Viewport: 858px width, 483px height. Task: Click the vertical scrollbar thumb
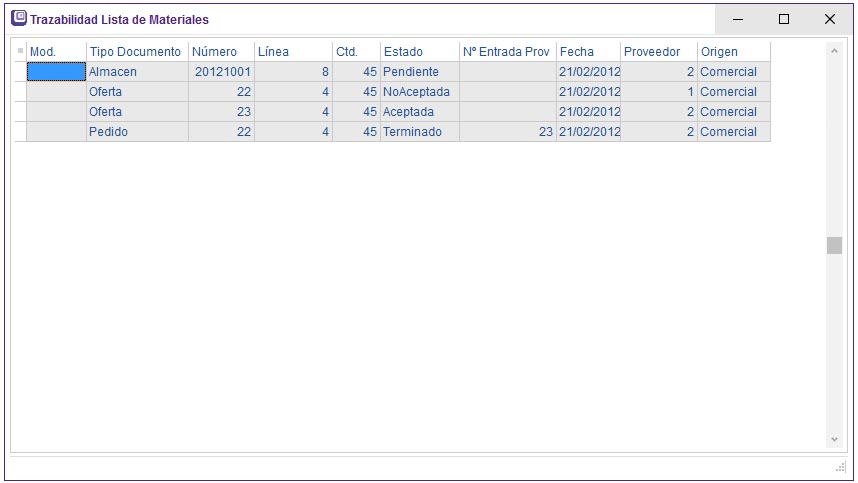[834, 246]
